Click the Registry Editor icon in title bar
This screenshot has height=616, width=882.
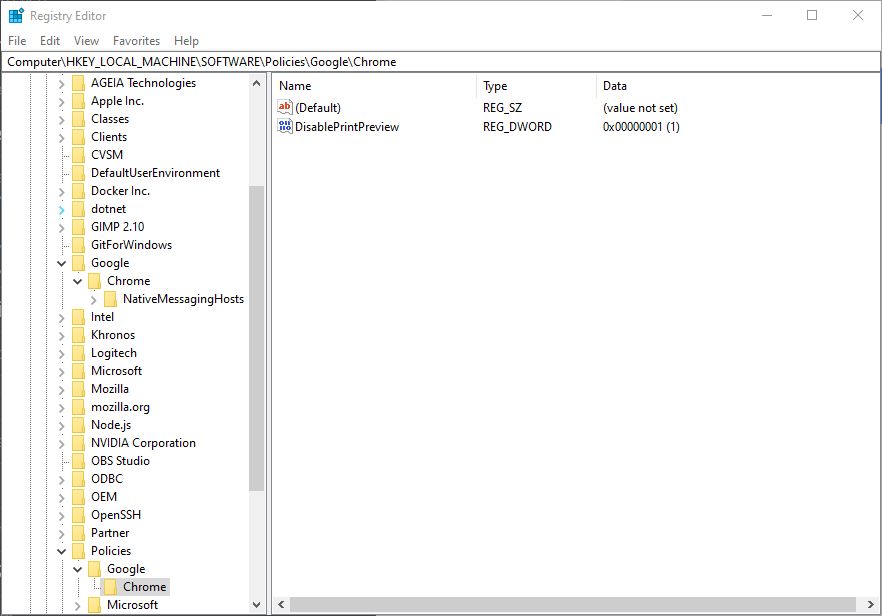(16, 16)
